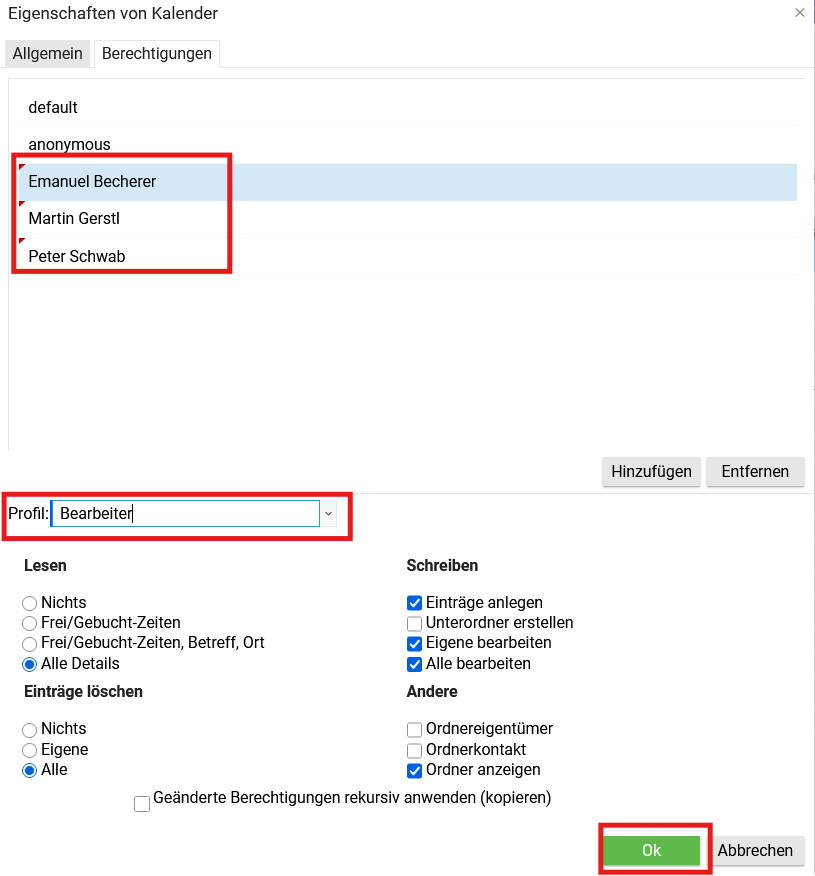Viewport: 815px width, 876px height.
Task: Click the Hinzufügen button
Action: click(651, 472)
